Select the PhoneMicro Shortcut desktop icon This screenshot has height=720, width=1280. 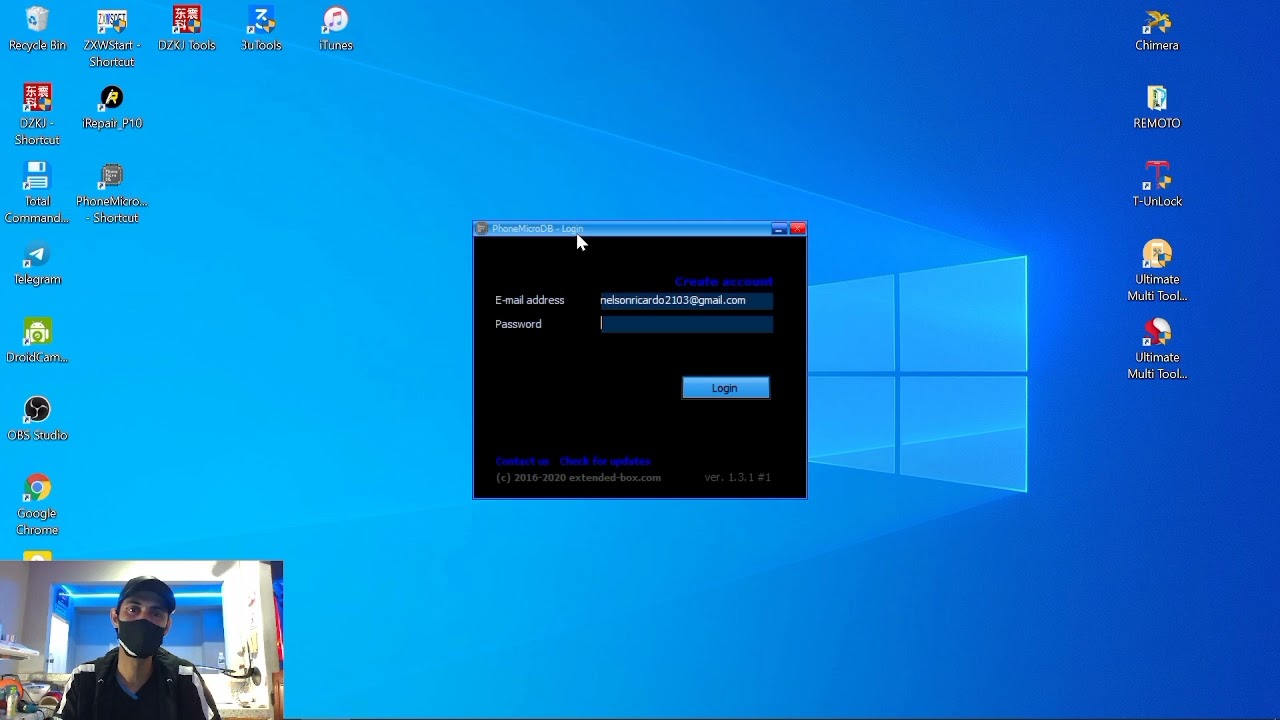point(112,193)
